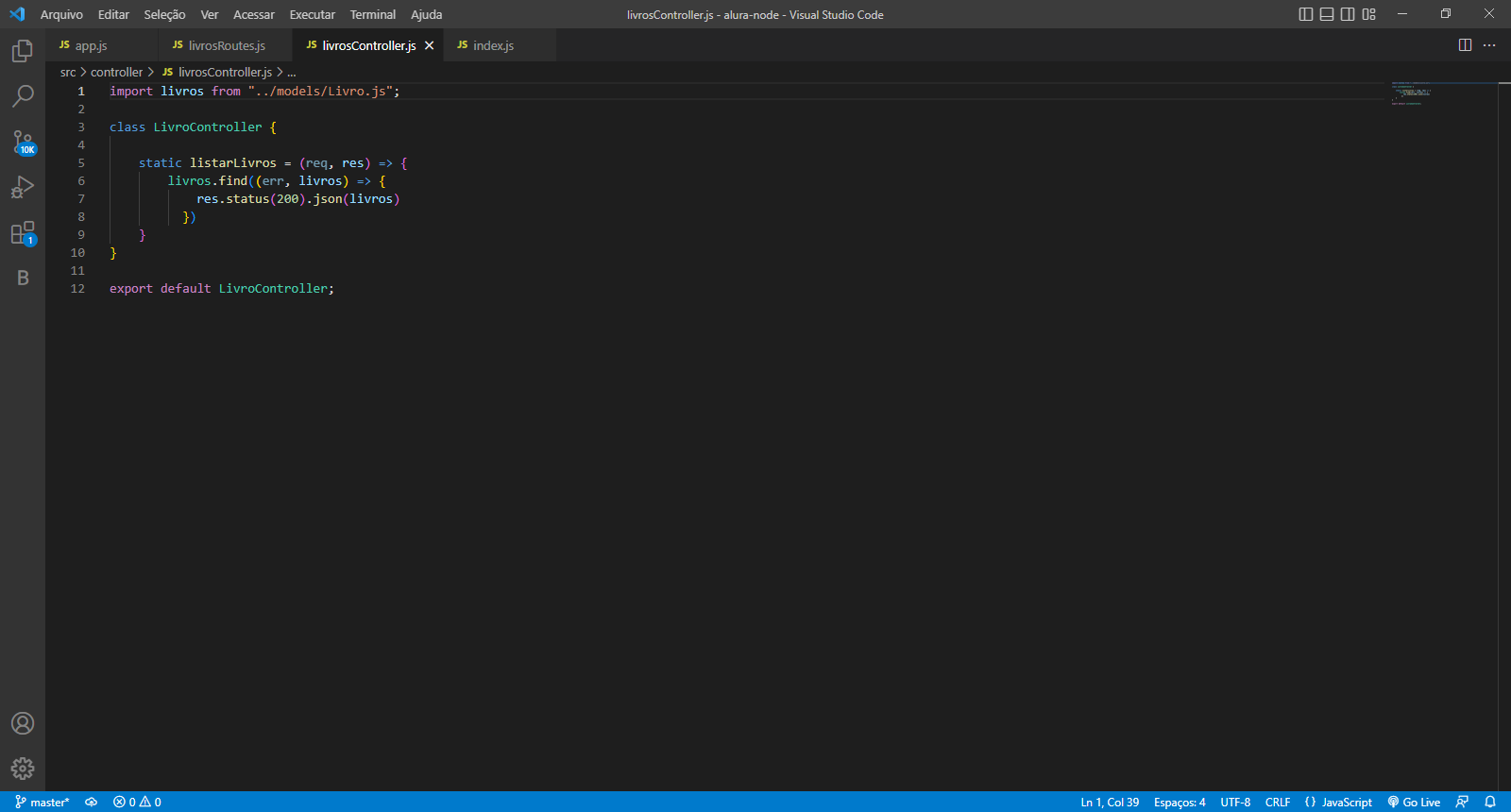Open the Accounts menu
The width and height of the screenshot is (1511, 812).
click(x=23, y=723)
